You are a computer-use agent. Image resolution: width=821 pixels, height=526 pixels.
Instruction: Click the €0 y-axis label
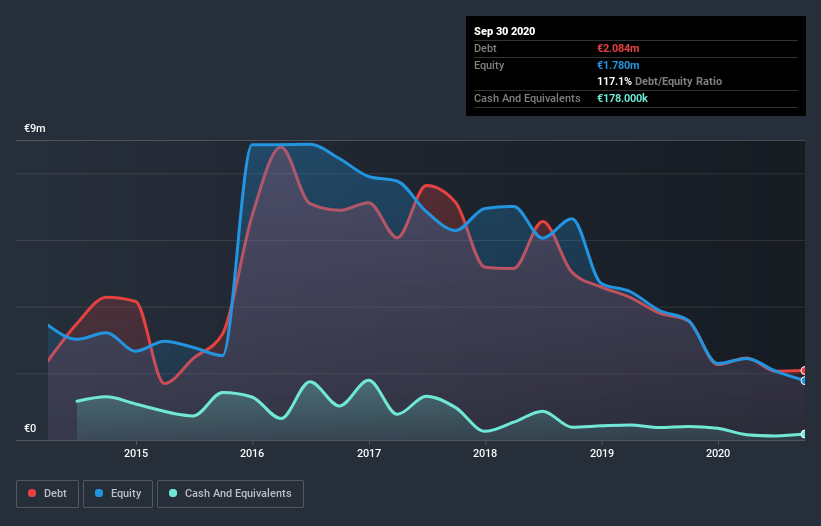(x=30, y=428)
